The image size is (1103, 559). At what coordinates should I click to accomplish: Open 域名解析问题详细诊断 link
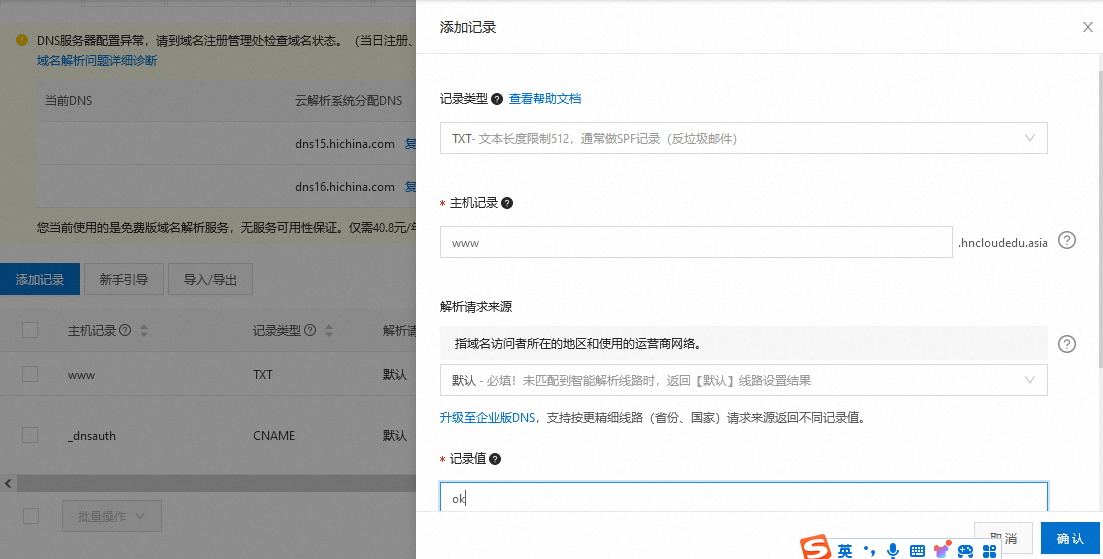point(97,60)
